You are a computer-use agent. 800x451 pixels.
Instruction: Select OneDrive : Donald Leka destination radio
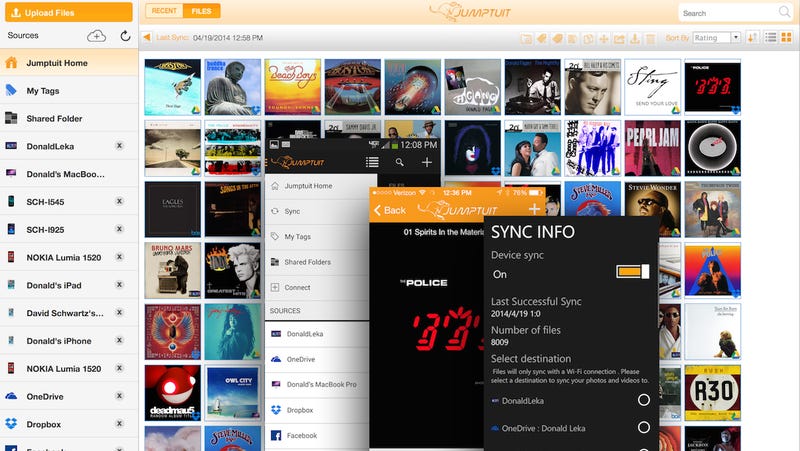643,428
